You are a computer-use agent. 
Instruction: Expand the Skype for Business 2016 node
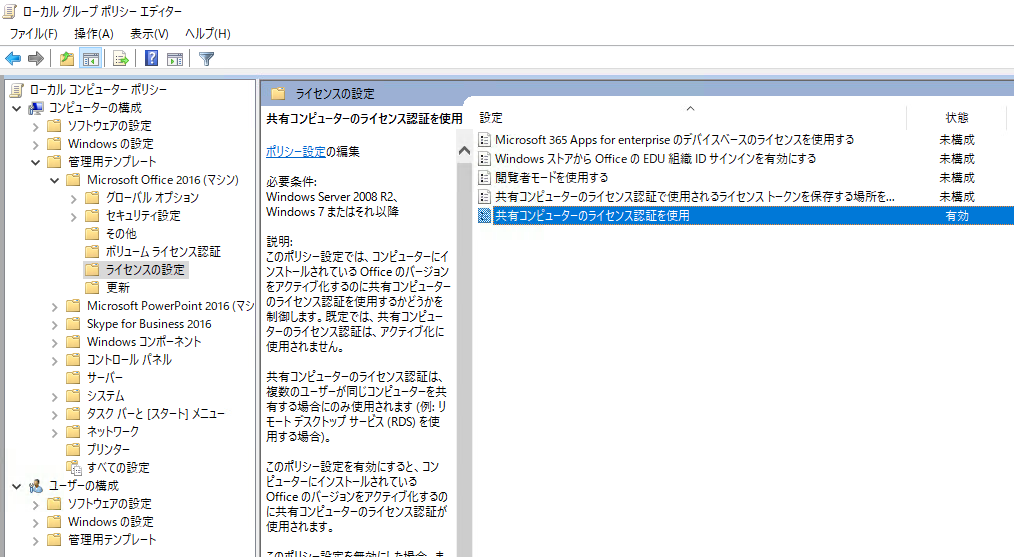(x=54, y=324)
